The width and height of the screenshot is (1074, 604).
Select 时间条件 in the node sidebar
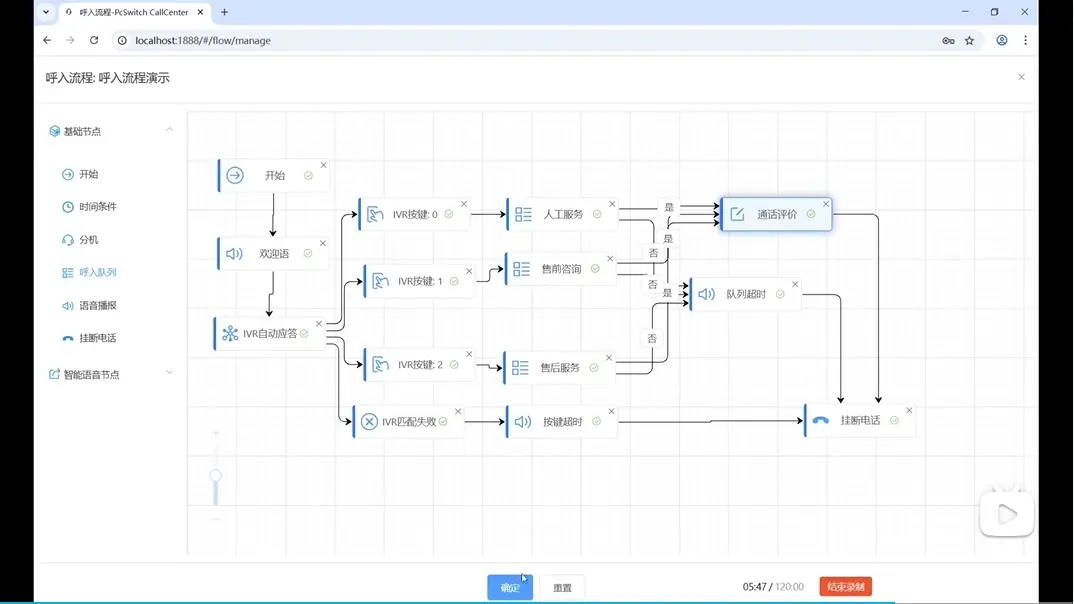(97, 207)
